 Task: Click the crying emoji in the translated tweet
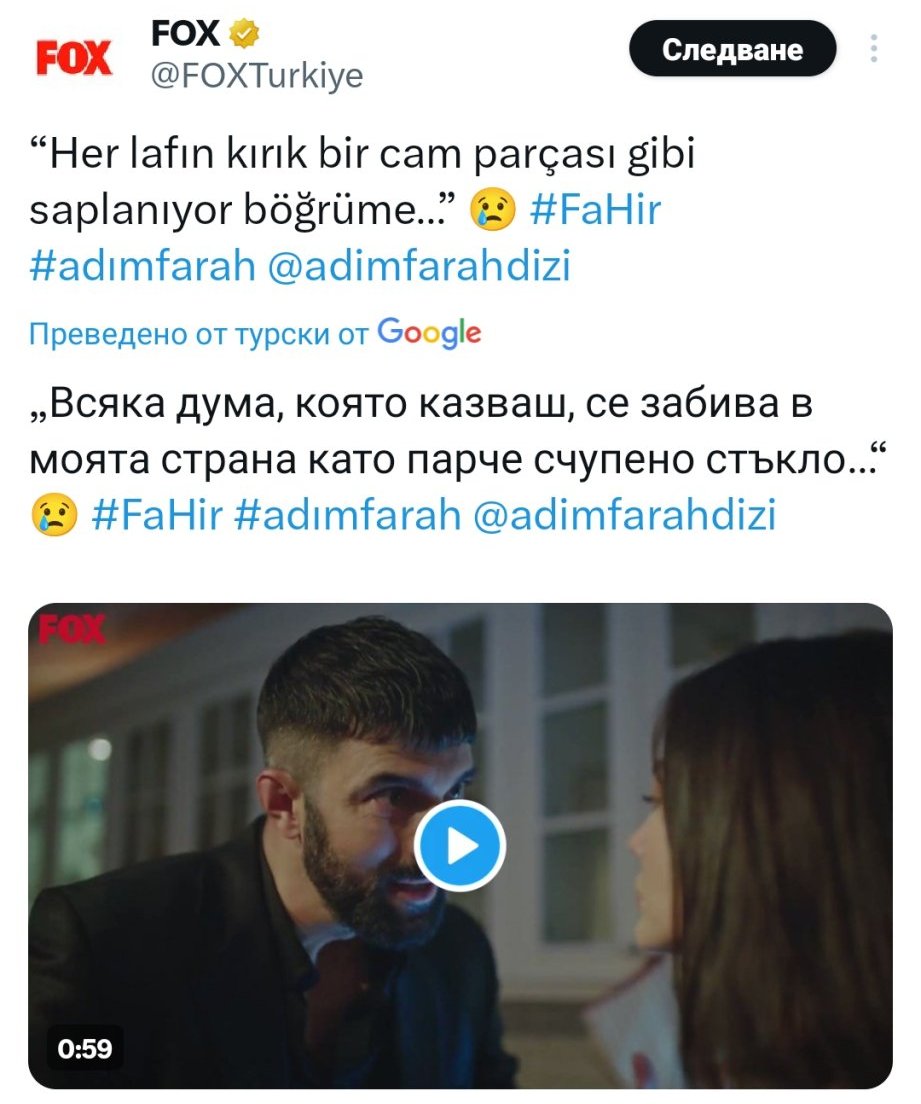click(54, 515)
